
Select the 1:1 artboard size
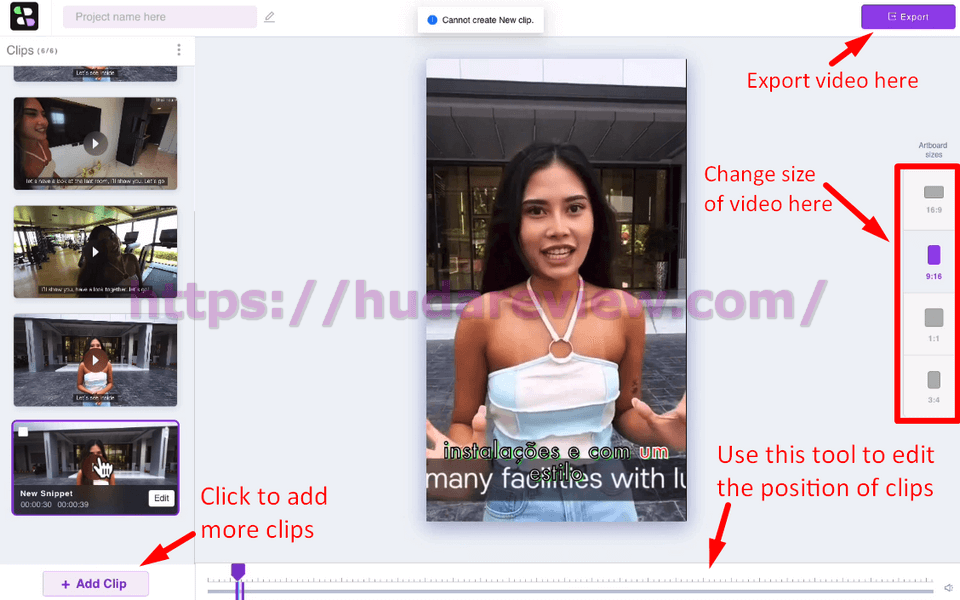tap(933, 324)
